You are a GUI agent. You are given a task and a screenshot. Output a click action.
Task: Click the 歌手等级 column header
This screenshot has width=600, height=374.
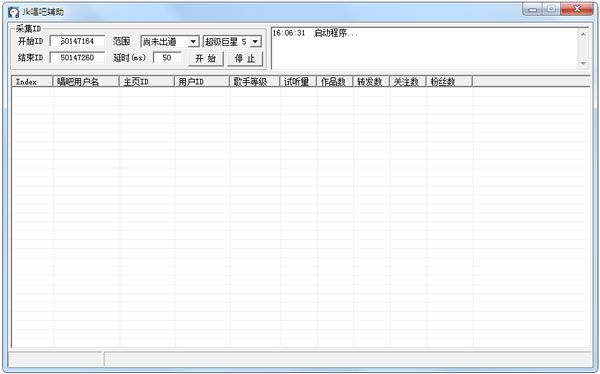(255, 82)
